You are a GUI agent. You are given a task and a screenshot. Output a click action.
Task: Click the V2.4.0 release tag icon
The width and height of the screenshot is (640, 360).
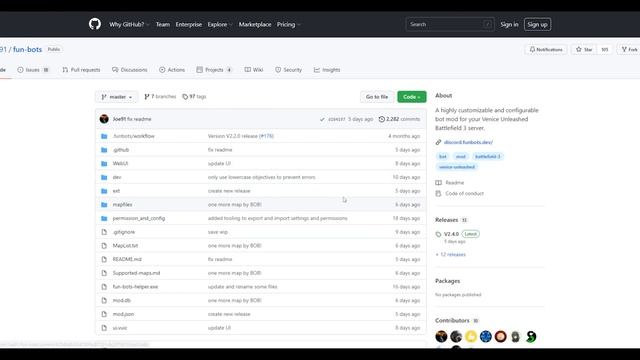(x=438, y=234)
